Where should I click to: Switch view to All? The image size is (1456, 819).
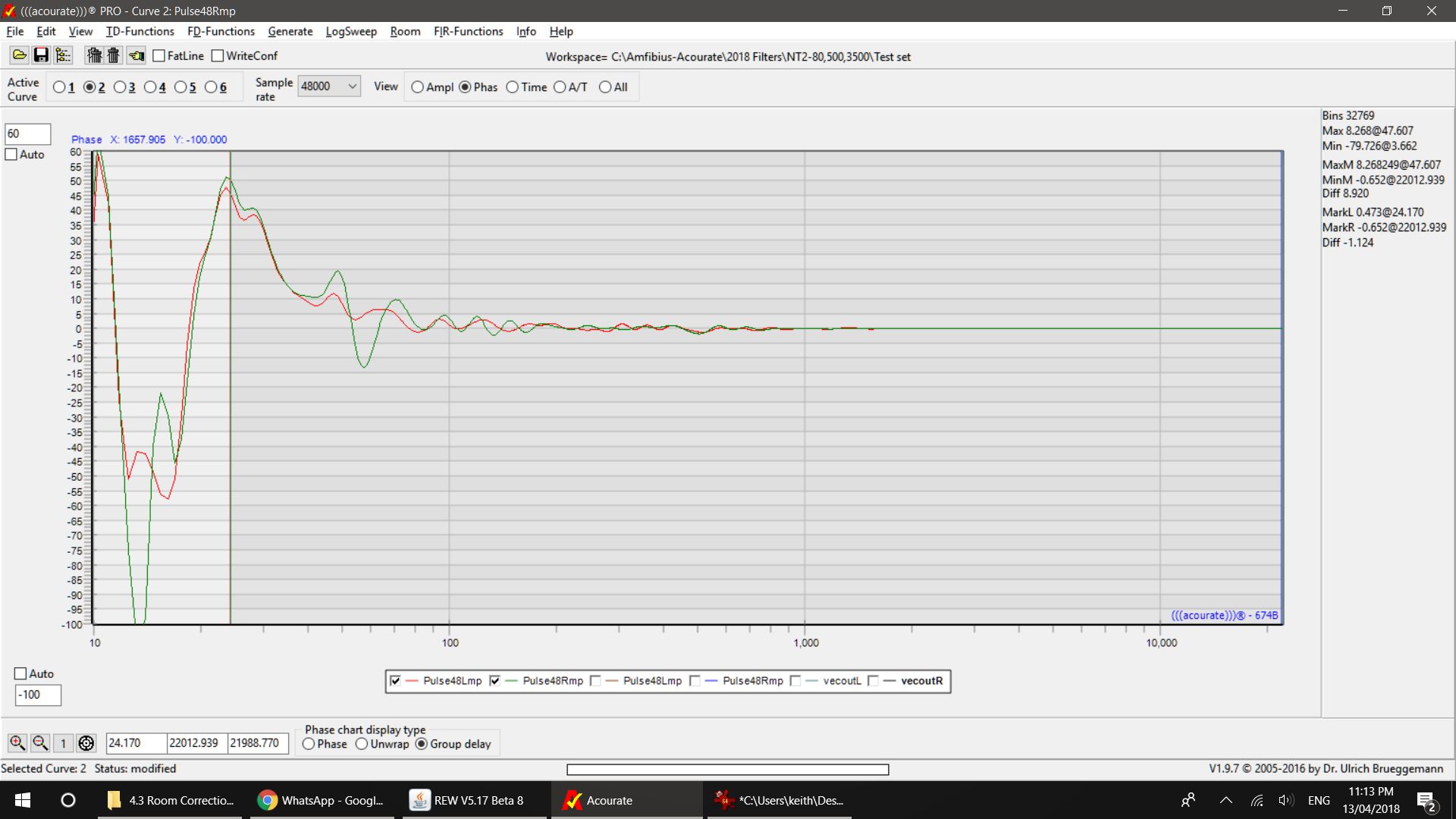[x=605, y=87]
